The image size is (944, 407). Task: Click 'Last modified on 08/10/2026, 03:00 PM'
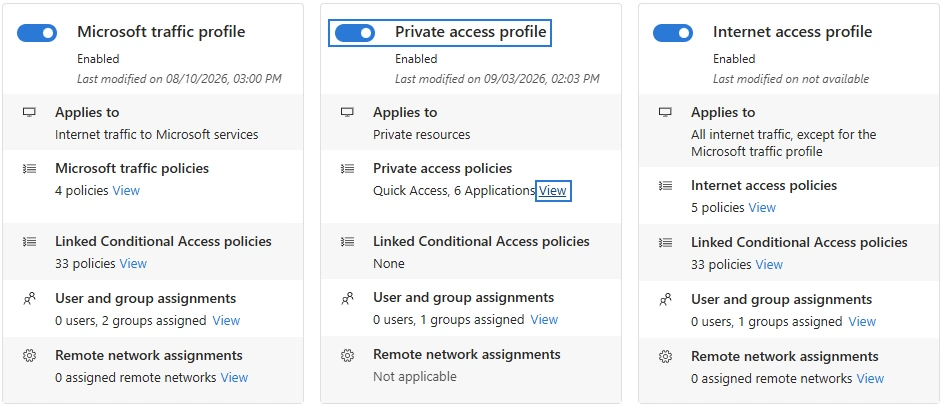point(179,79)
